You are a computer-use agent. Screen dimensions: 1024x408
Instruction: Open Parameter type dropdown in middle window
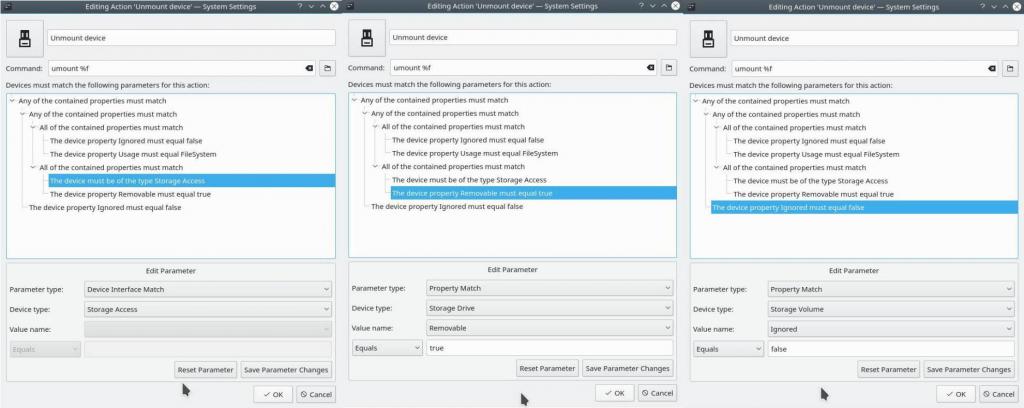tap(549, 288)
